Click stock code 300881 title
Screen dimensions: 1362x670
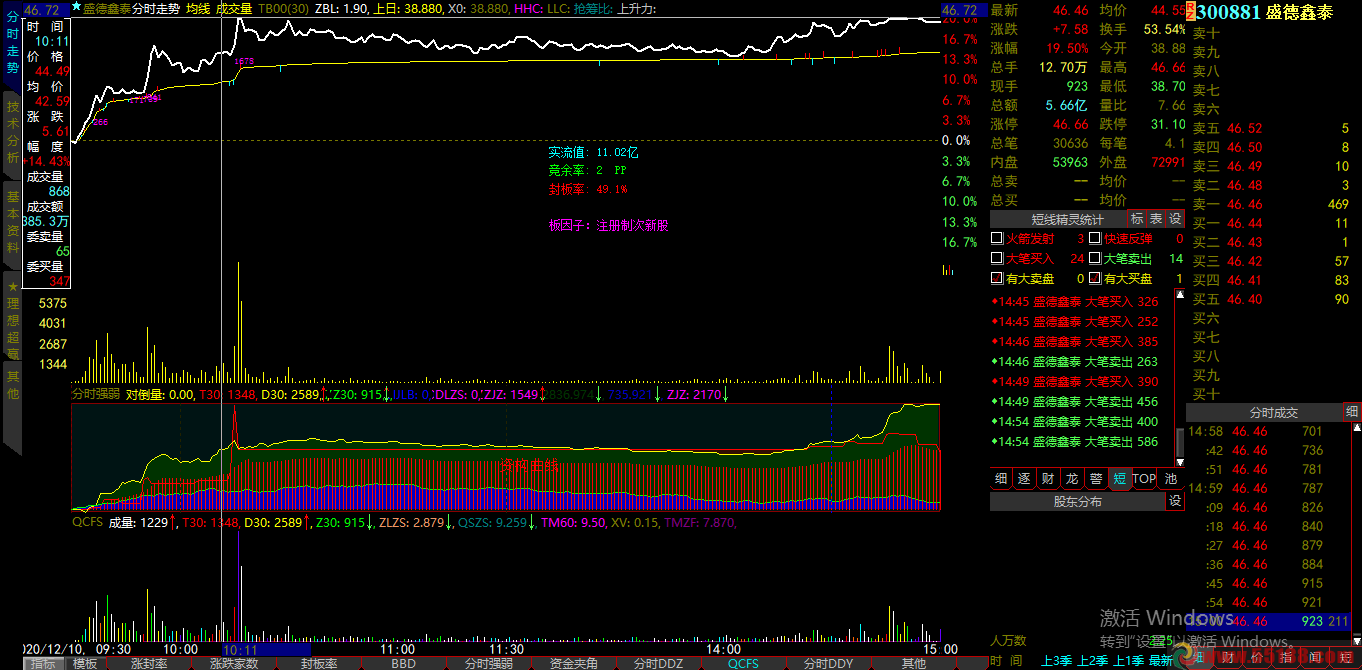1228,12
